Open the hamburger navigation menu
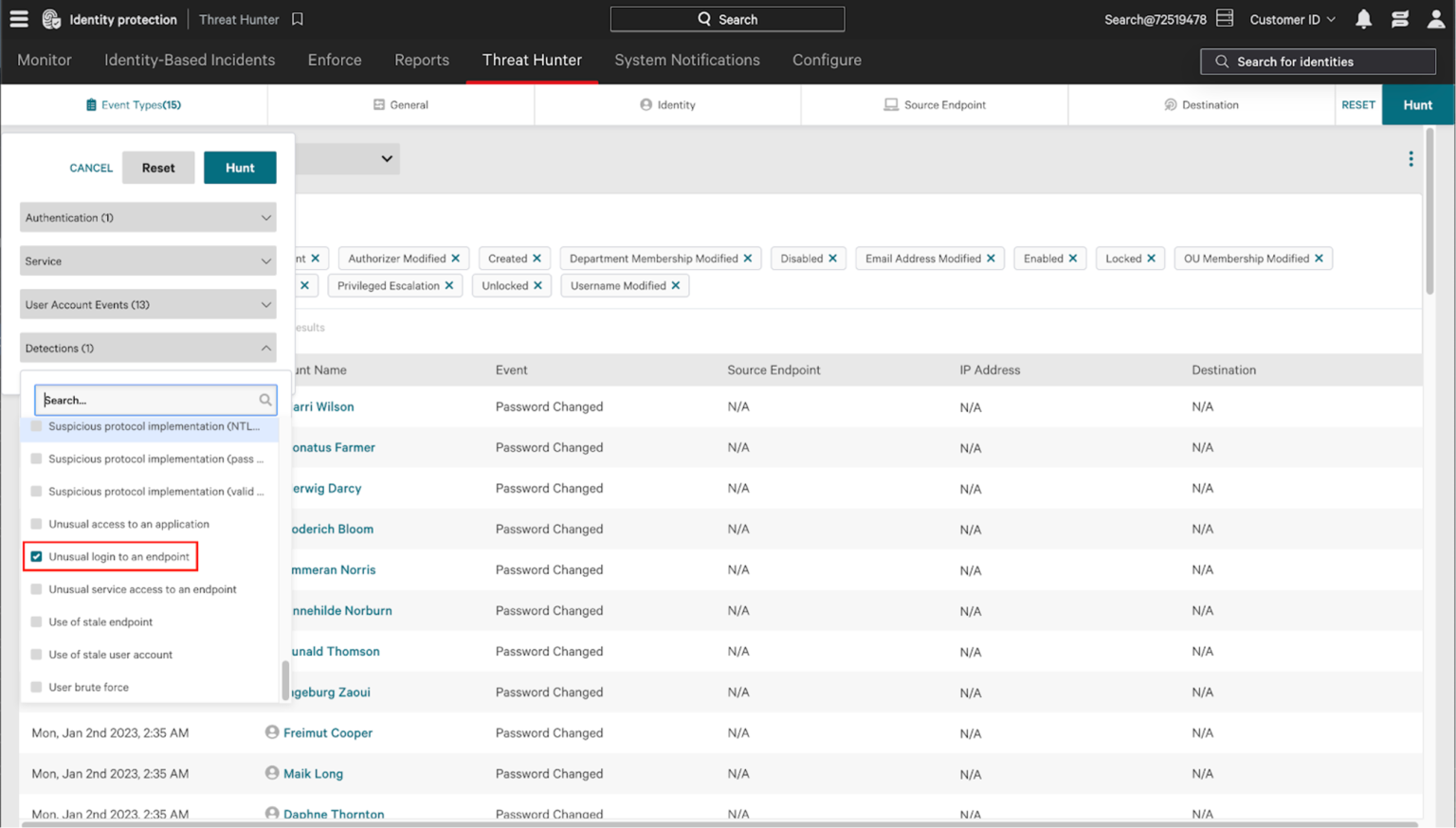This screenshot has height=828, width=1456. (19, 19)
